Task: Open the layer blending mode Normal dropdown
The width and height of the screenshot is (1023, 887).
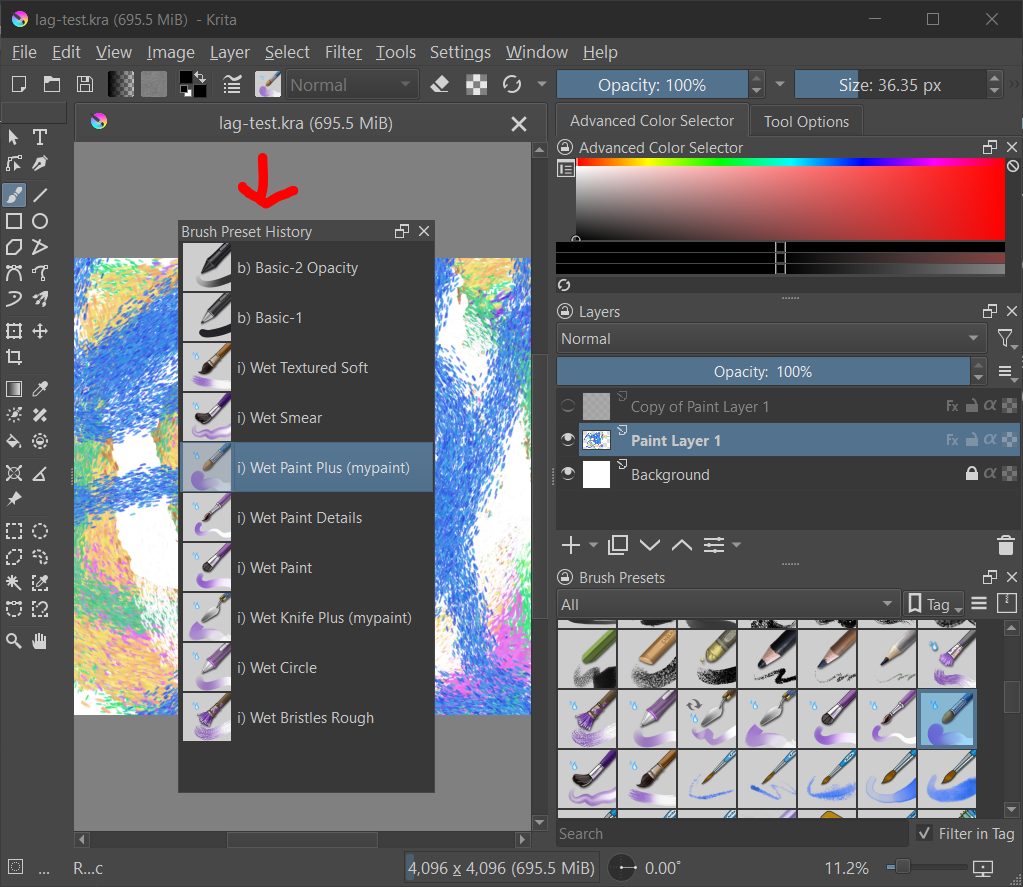Action: [771, 339]
